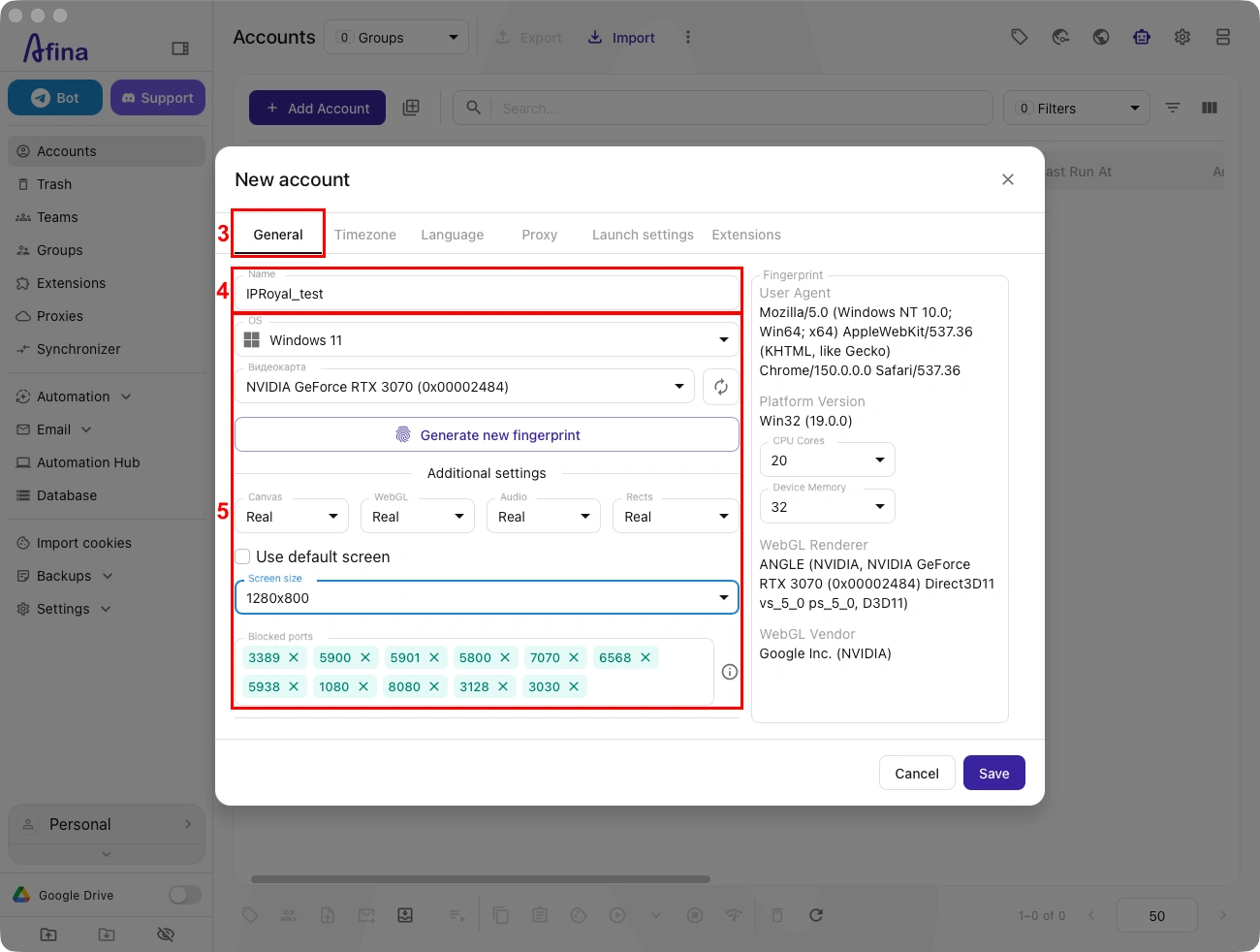1260x952 pixels.
Task: Click the hidden-eye icon at sidebar bottom
Action: 166,935
